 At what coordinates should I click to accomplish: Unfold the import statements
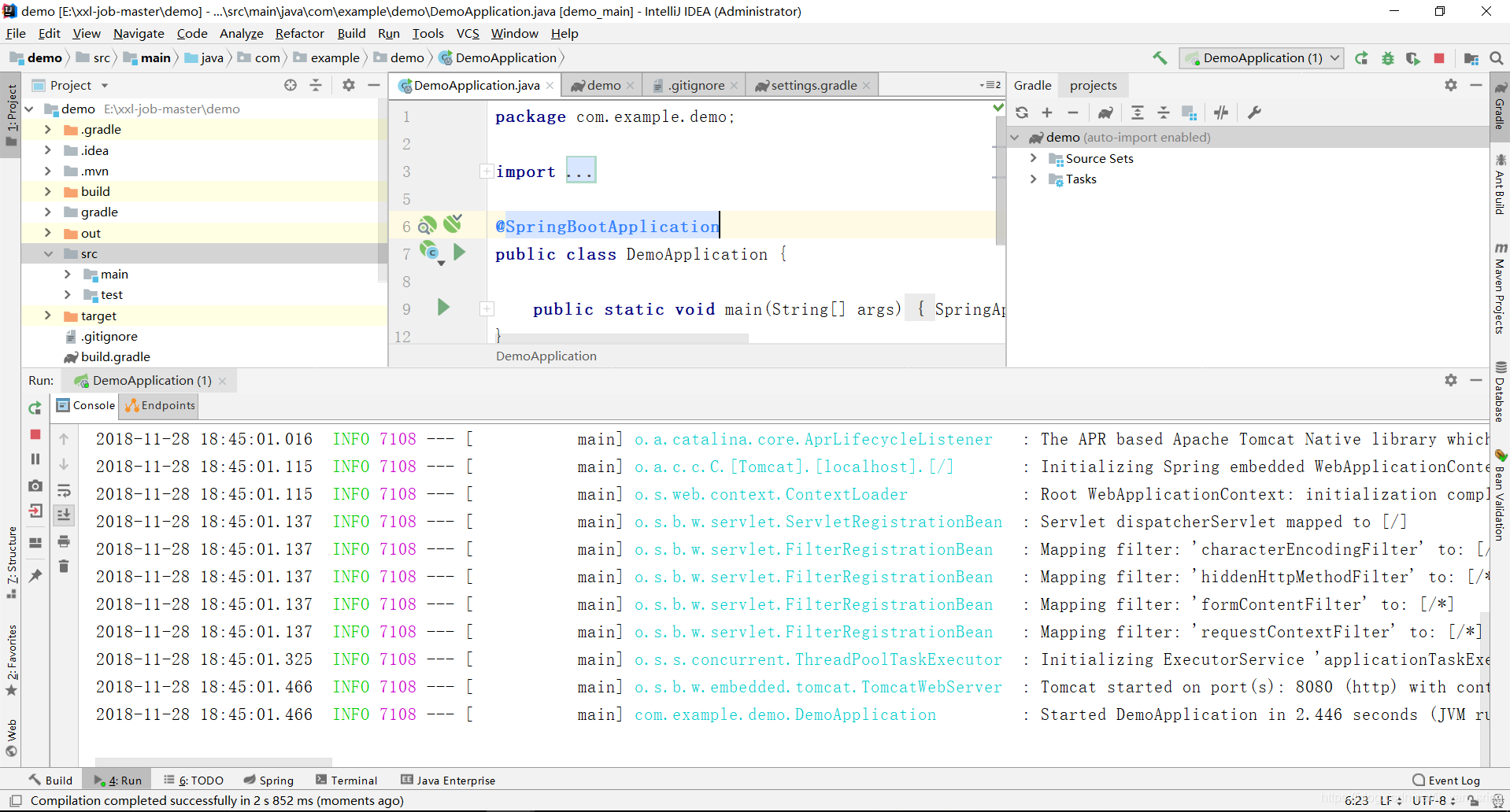[487, 171]
